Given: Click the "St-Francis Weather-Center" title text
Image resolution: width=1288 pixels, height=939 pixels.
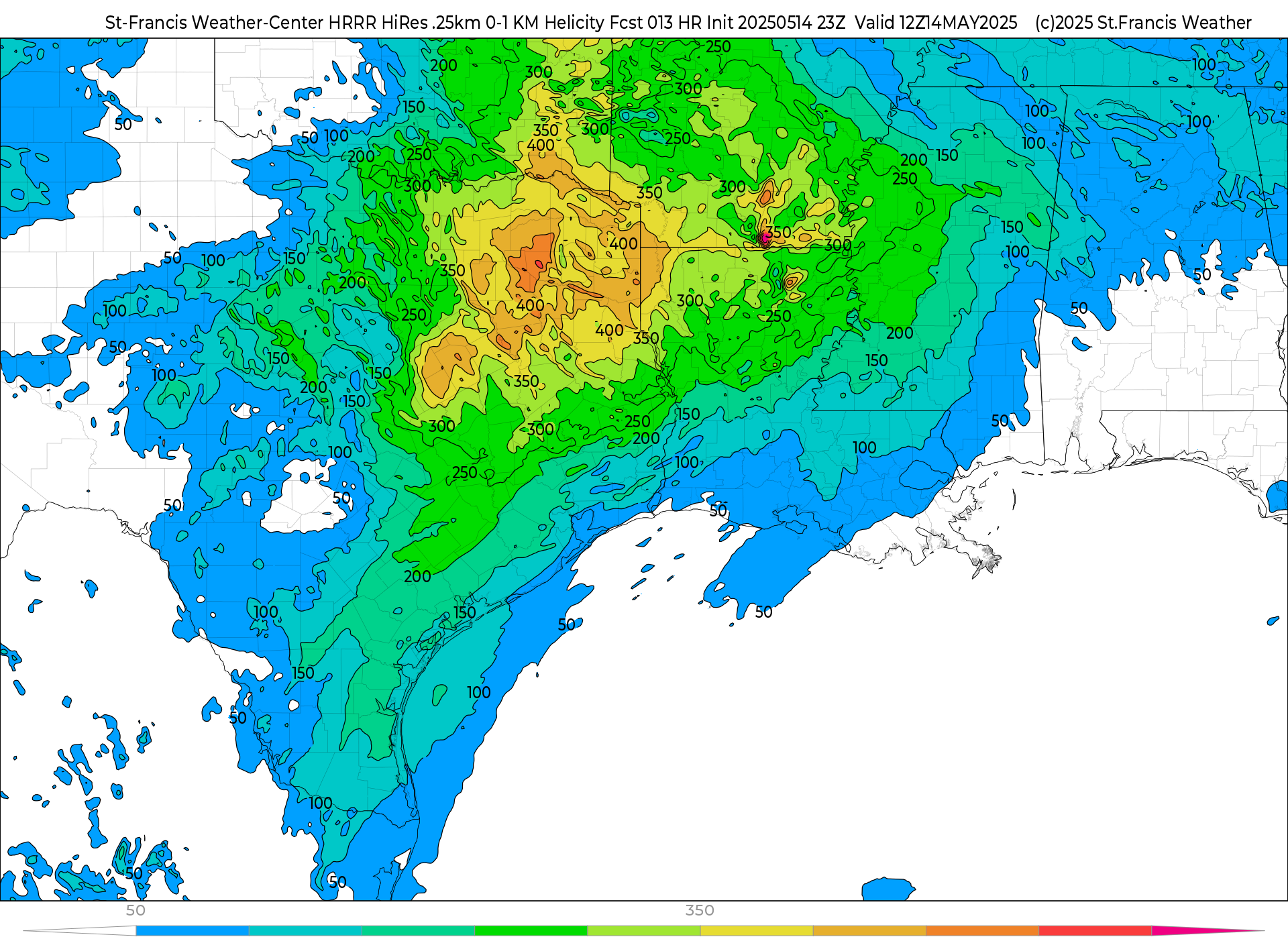Looking at the screenshot, I should (215, 23).
